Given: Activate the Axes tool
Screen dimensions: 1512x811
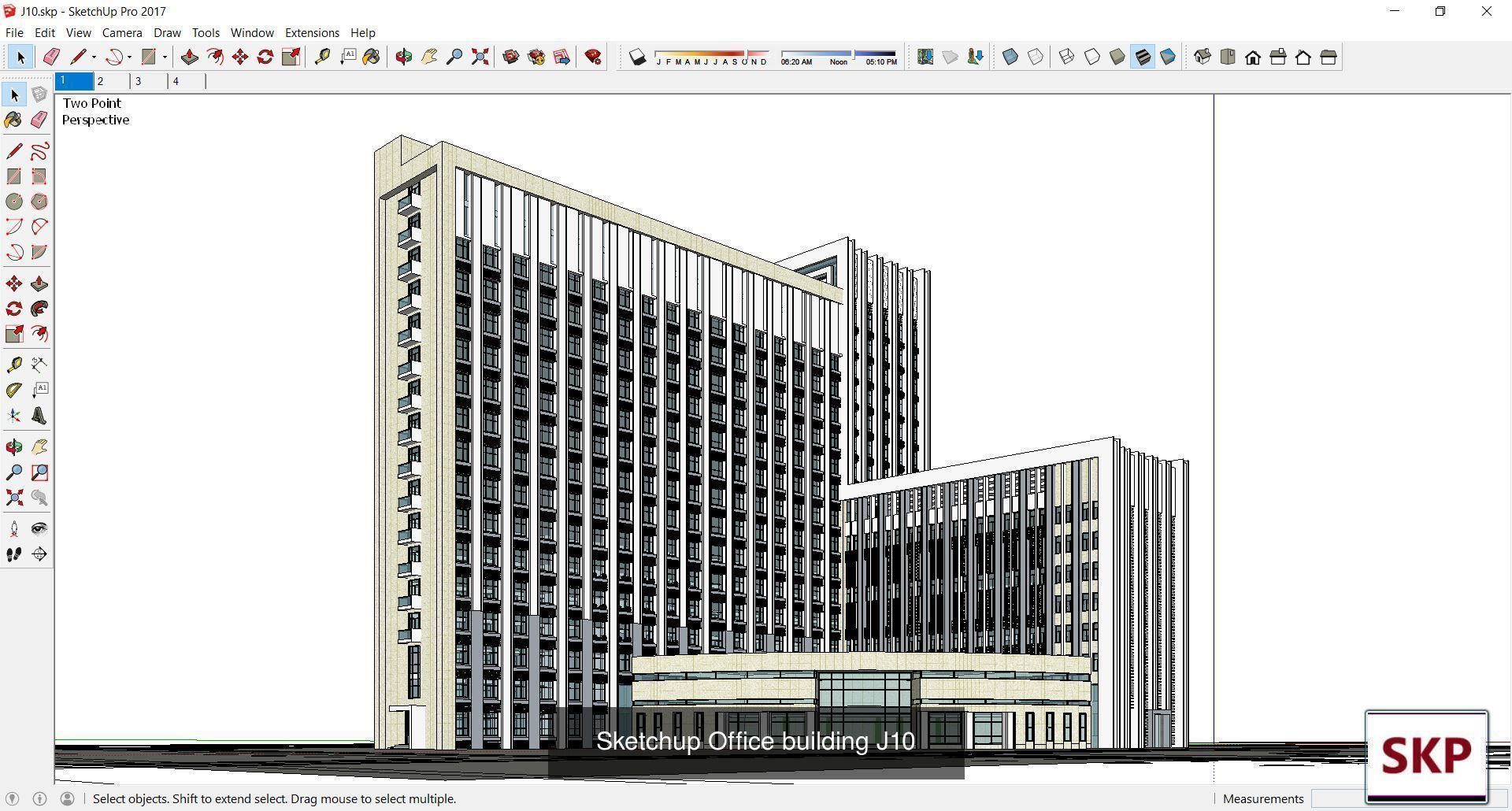Looking at the screenshot, I should click(14, 416).
